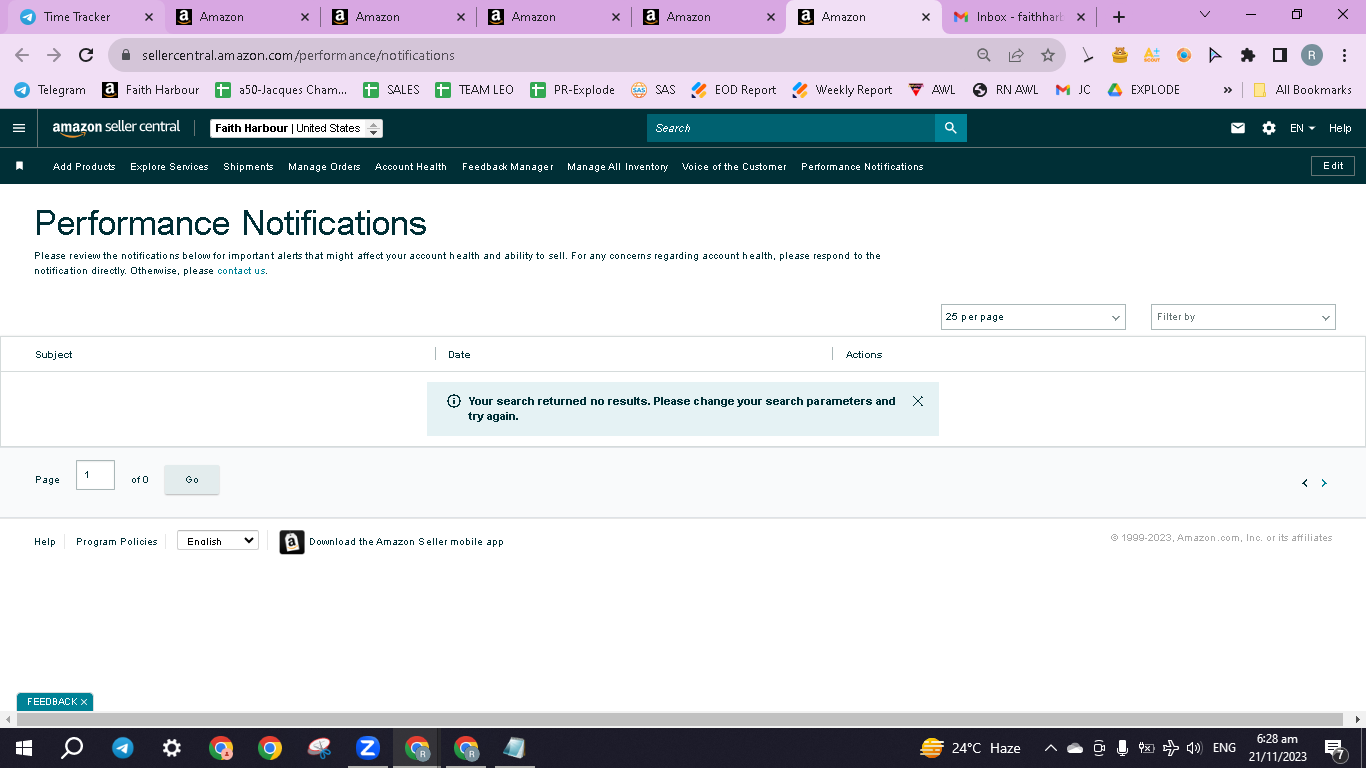
Task: Open Windows notification center
Action: click(x=1334, y=748)
